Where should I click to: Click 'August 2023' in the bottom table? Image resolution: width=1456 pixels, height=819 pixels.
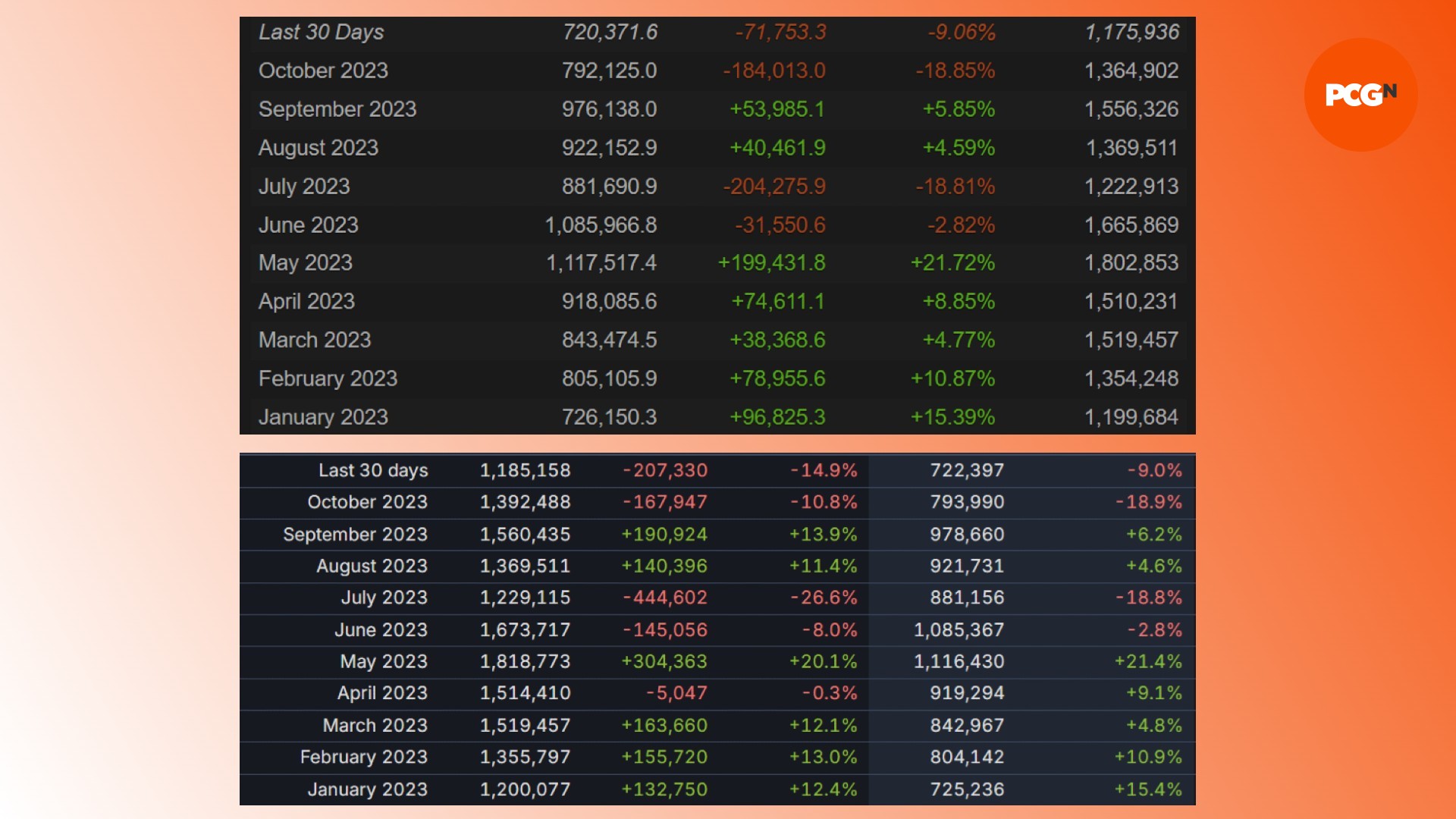(x=372, y=566)
